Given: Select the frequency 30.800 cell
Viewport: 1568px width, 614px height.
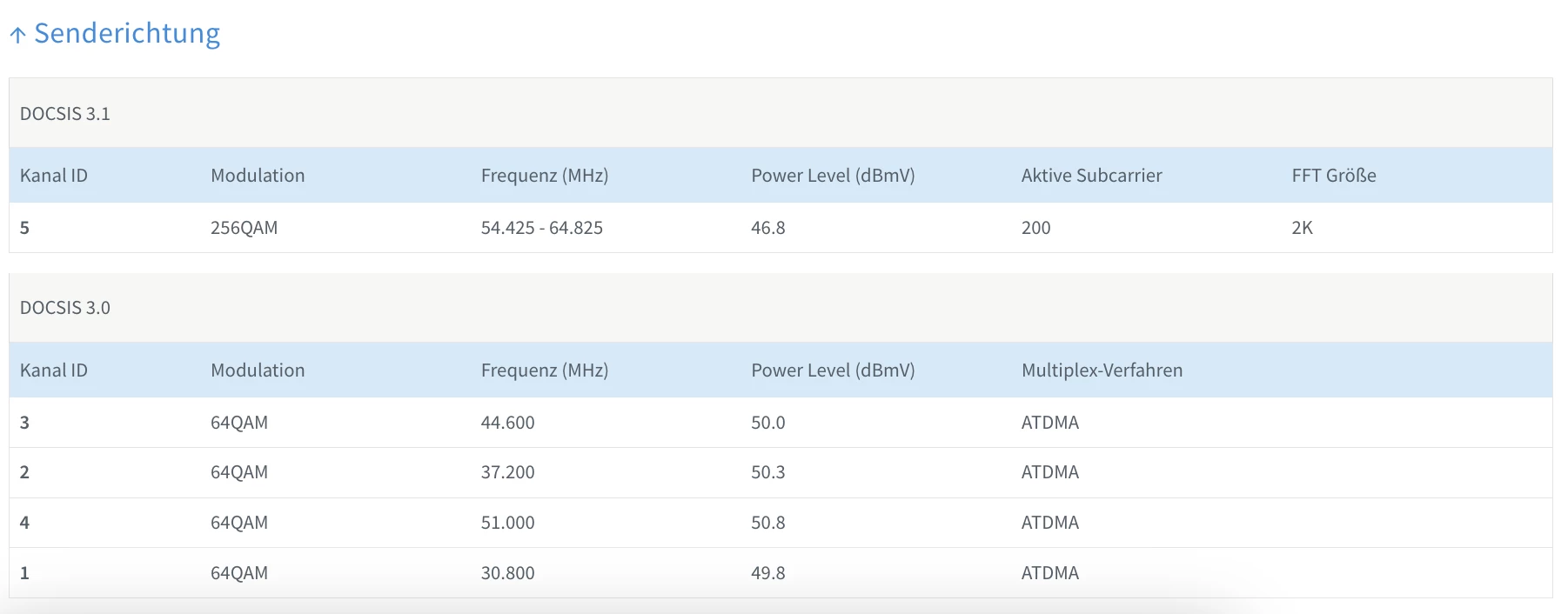Looking at the screenshot, I should [x=507, y=573].
